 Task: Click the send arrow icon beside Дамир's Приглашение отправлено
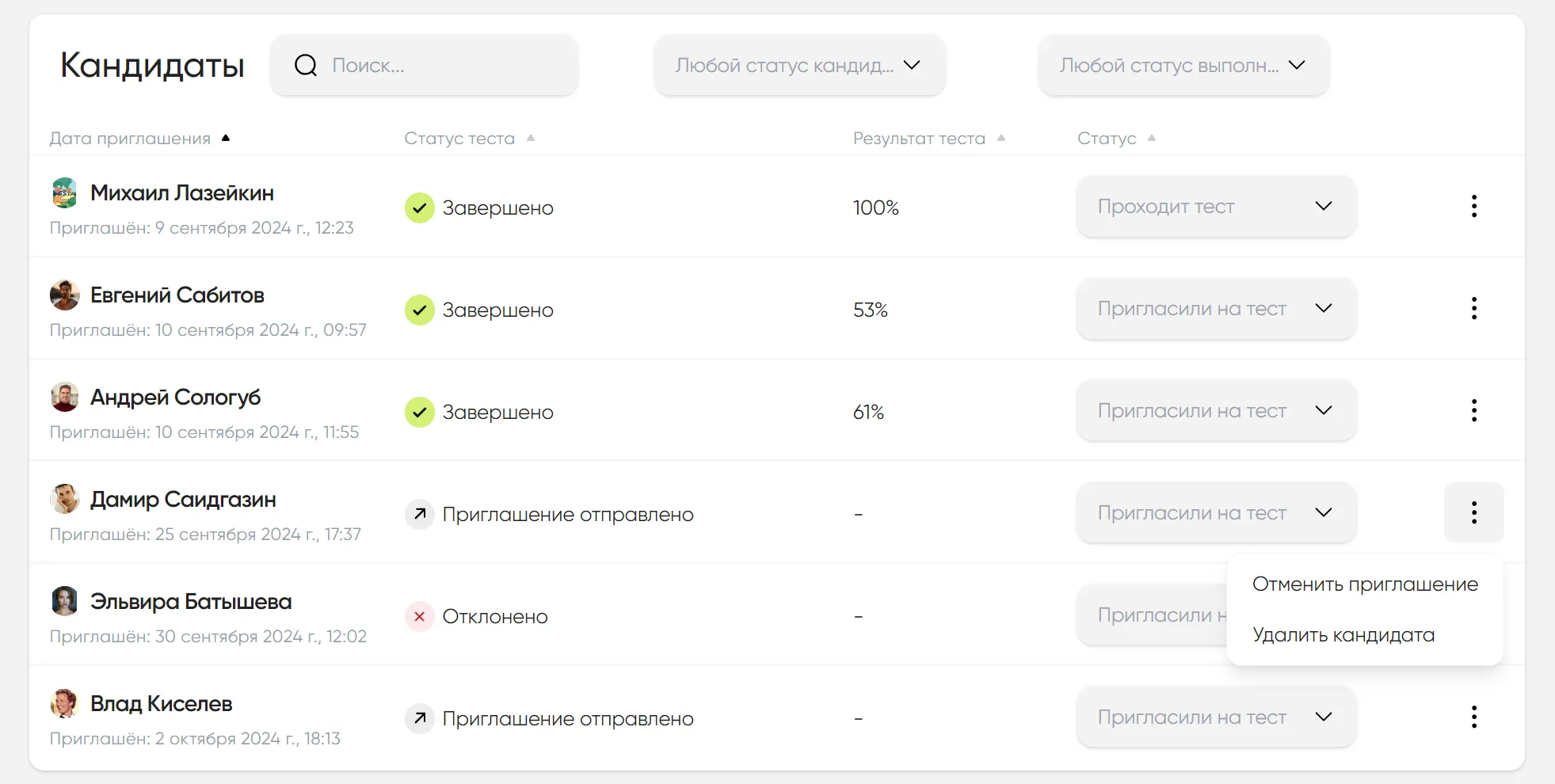[x=419, y=514]
